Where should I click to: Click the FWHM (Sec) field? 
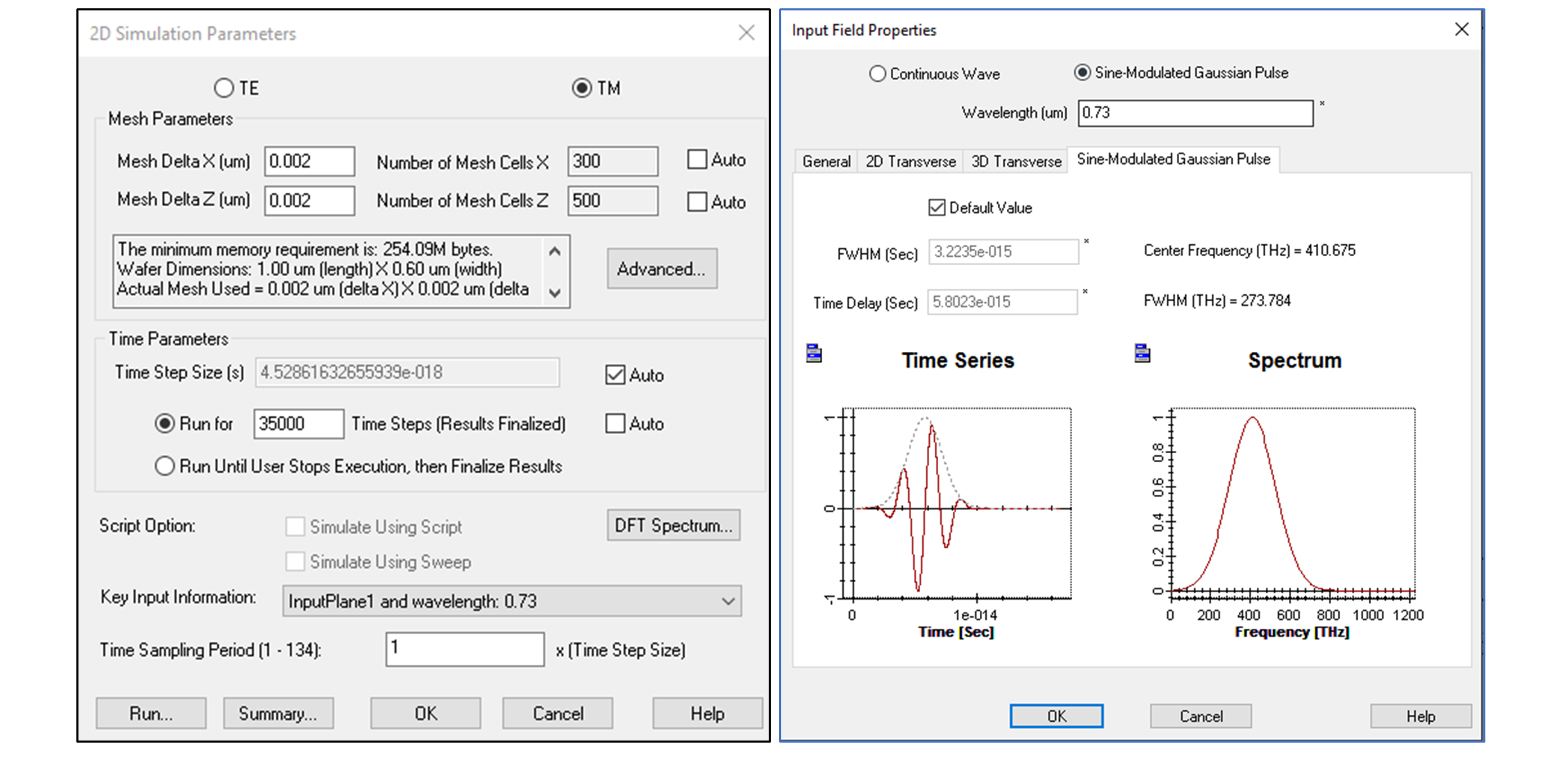coord(1003,252)
